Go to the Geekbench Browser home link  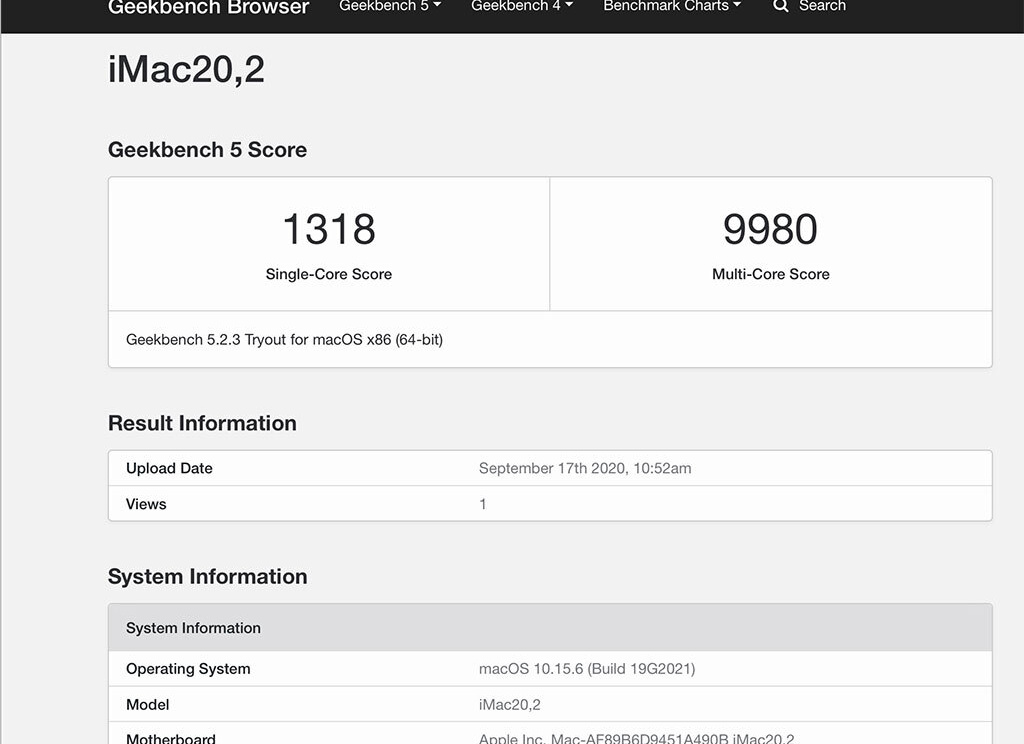coord(208,8)
